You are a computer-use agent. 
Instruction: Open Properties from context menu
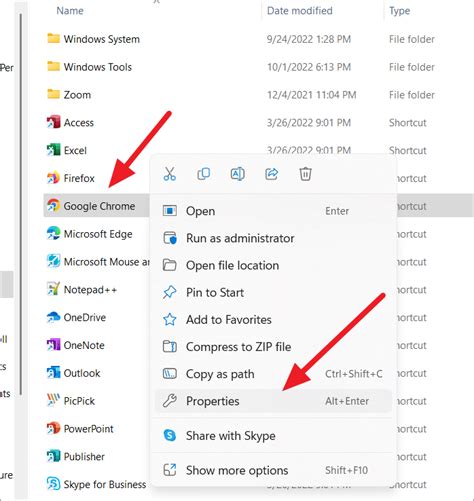click(273, 401)
